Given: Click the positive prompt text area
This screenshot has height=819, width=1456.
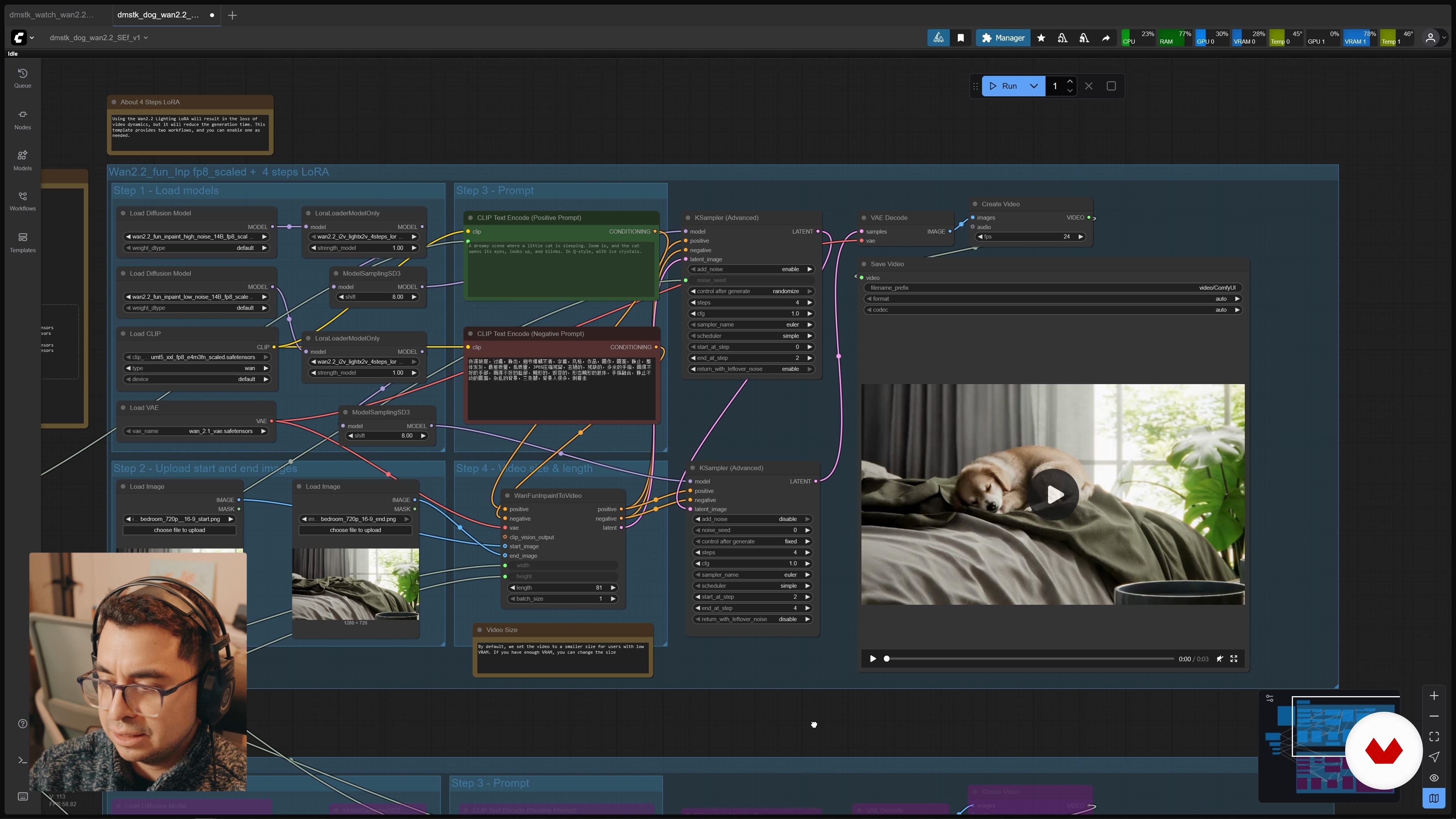Looking at the screenshot, I should [x=562, y=269].
